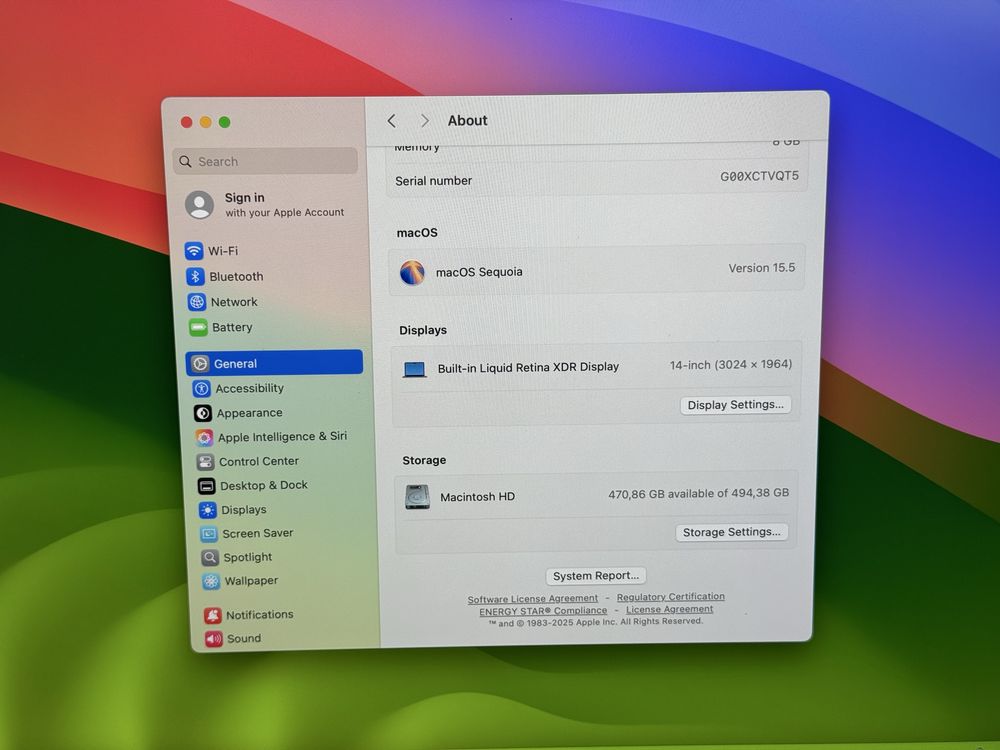This screenshot has width=1000, height=750.
Task: Select Desktop & Dock in the sidebar list
Action: 264,486
